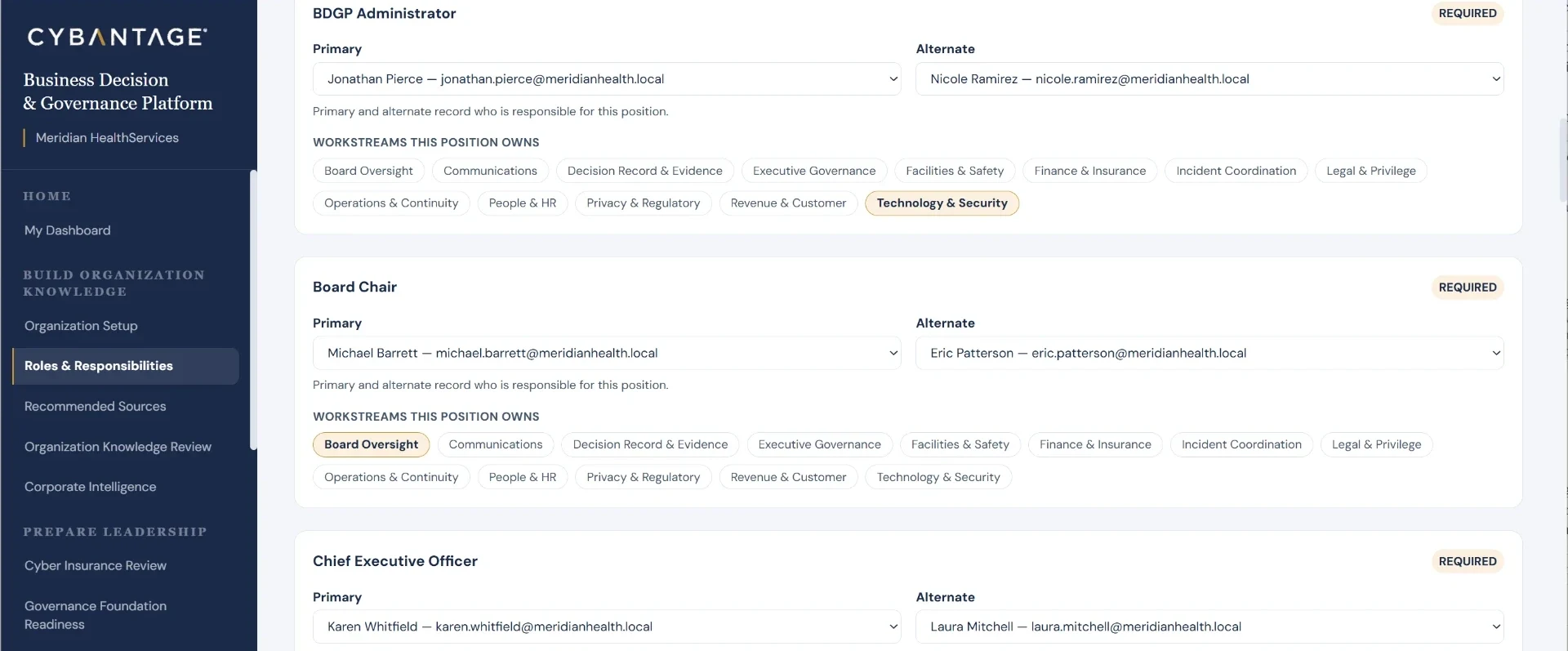Toggle Board Oversight for BDGP Administrator
The image size is (1568, 651).
(x=368, y=171)
